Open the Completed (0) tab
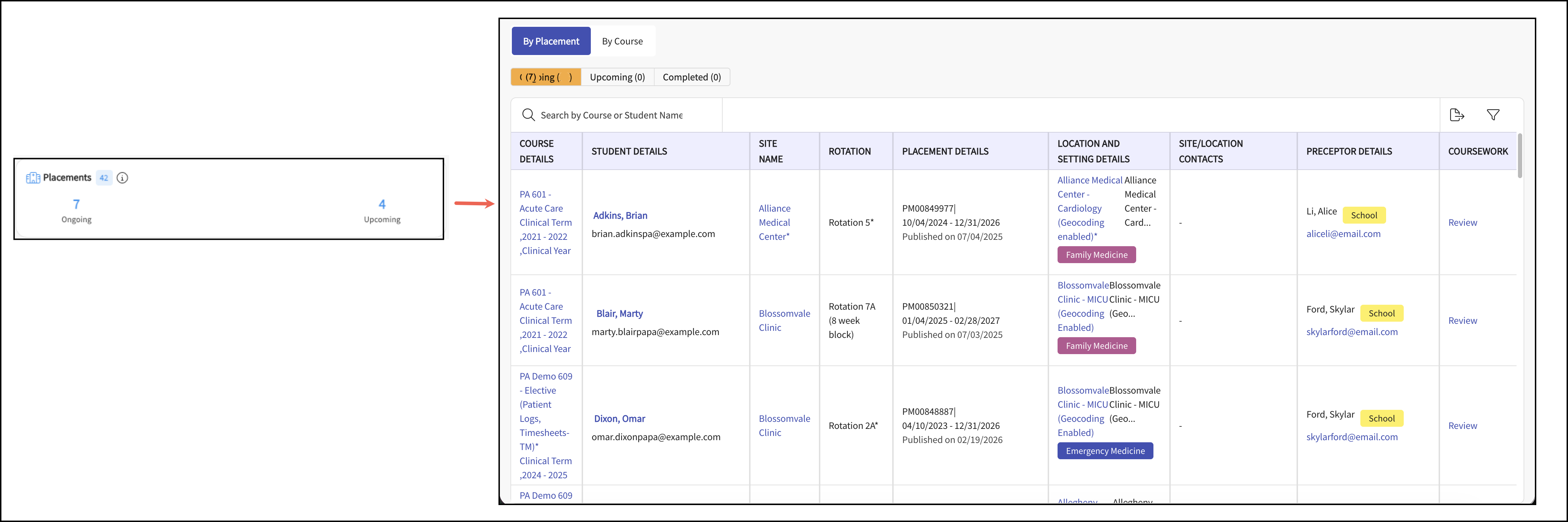The height and width of the screenshot is (522, 1568). [x=692, y=77]
